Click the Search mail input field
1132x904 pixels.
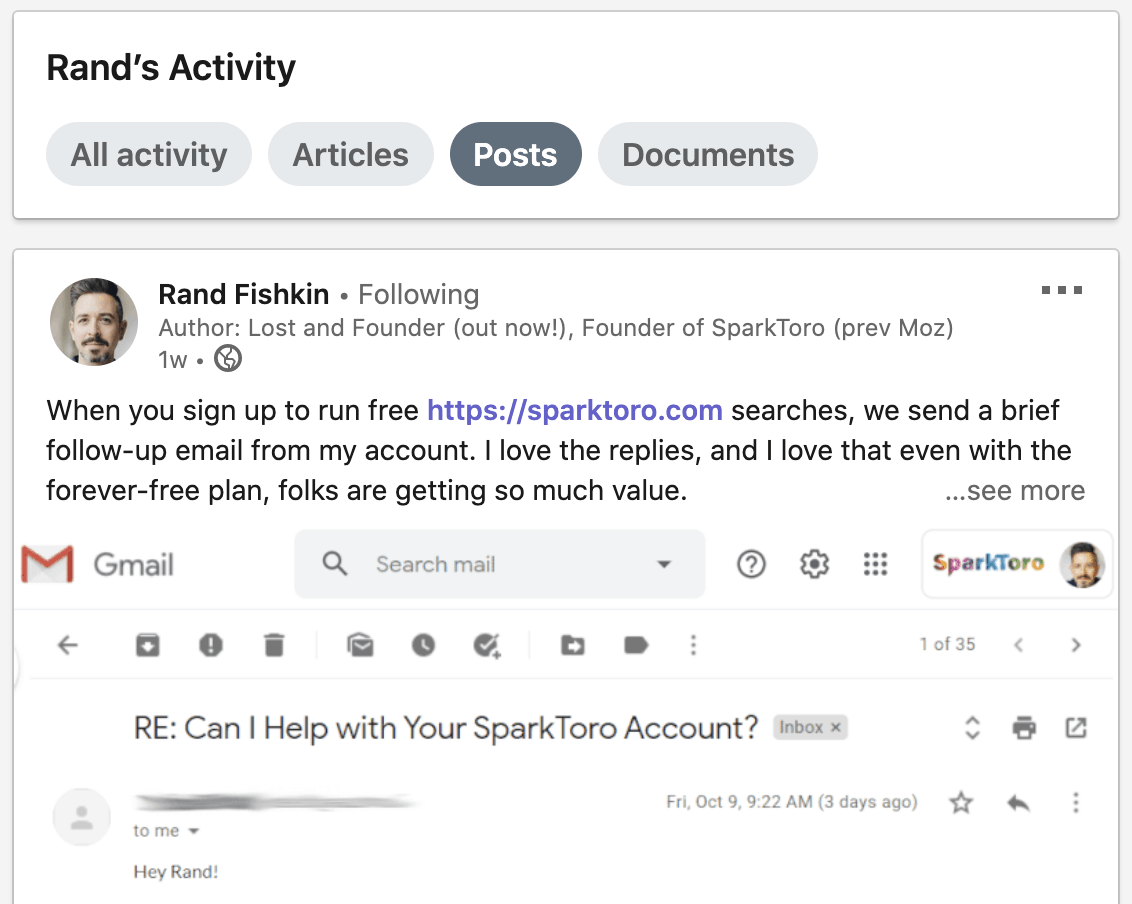pyautogui.click(x=500, y=564)
